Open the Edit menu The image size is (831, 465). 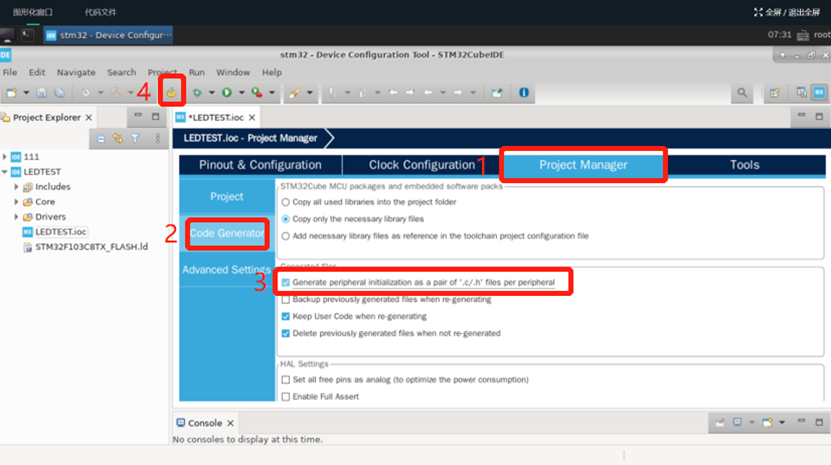37,72
